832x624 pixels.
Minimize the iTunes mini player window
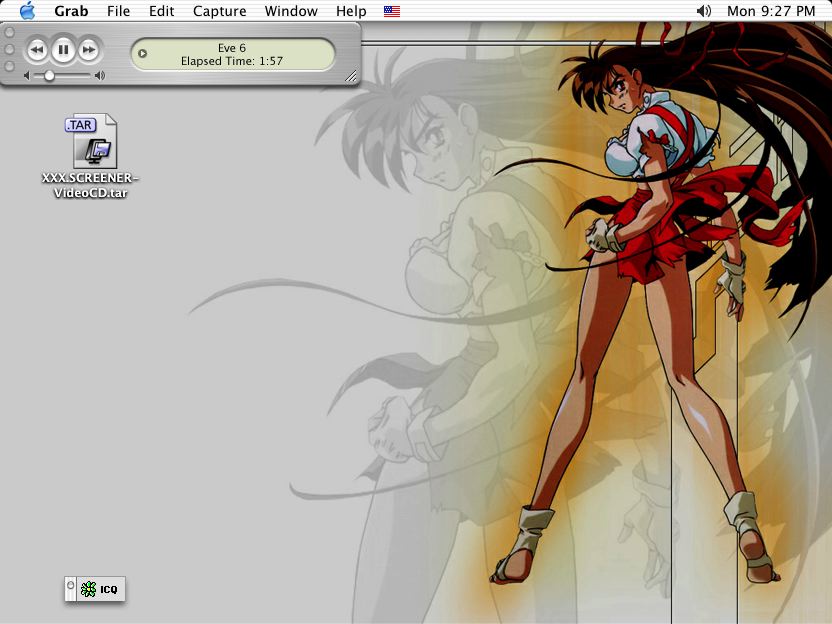tap(9, 49)
